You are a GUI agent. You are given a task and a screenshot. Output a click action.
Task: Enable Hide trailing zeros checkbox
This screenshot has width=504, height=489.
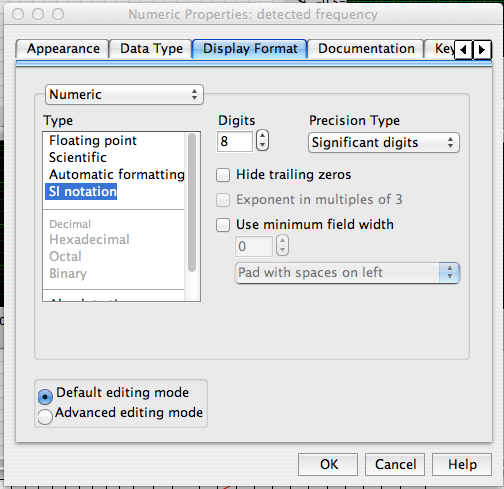(x=223, y=175)
